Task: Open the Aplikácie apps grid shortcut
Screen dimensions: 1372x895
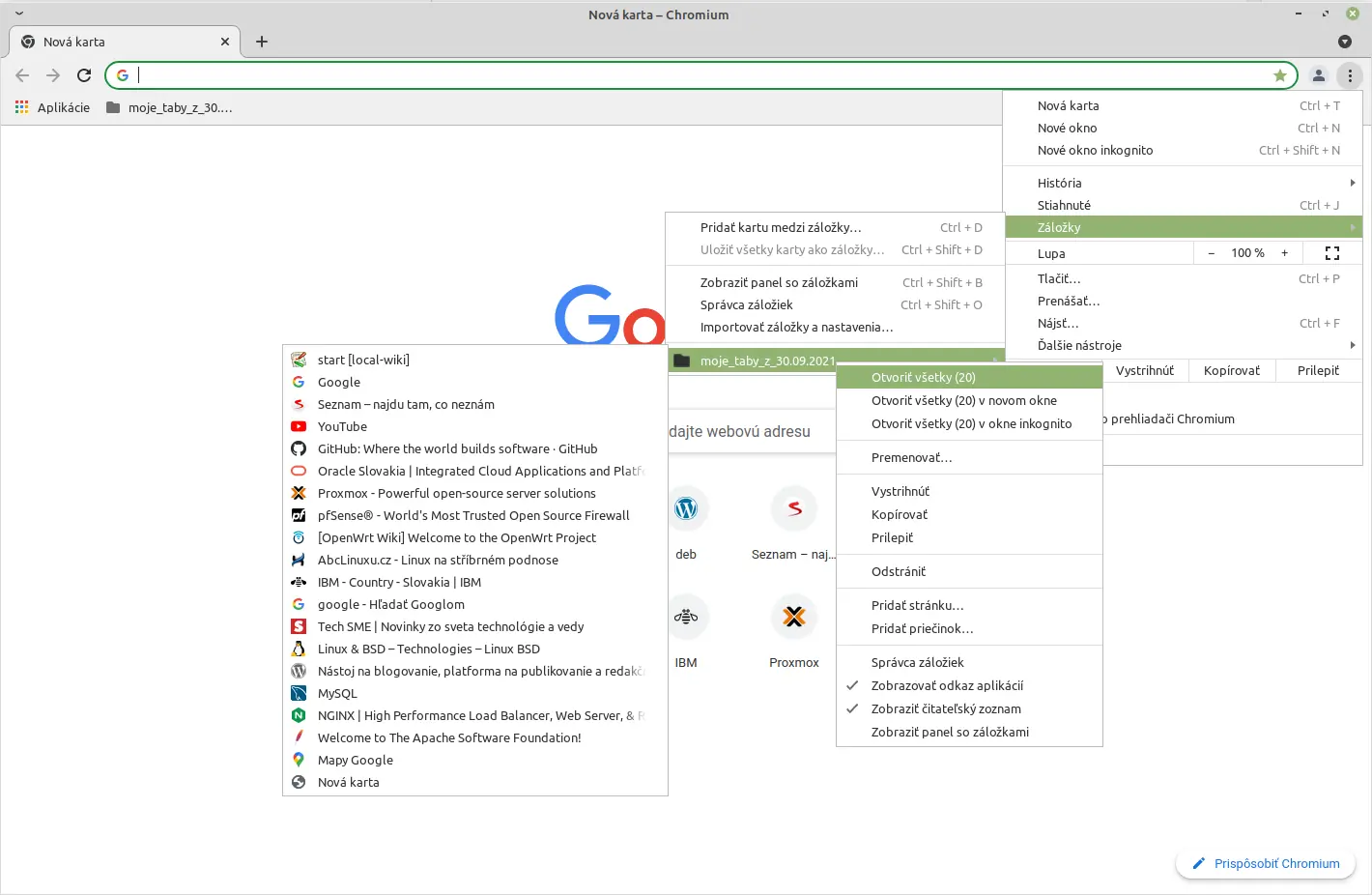Action: pyautogui.click(x=53, y=107)
